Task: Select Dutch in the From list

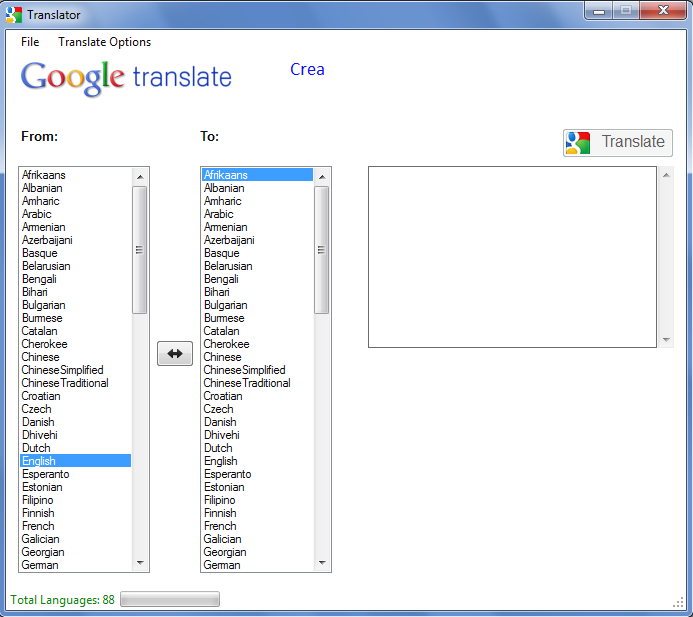Action: tap(76, 448)
